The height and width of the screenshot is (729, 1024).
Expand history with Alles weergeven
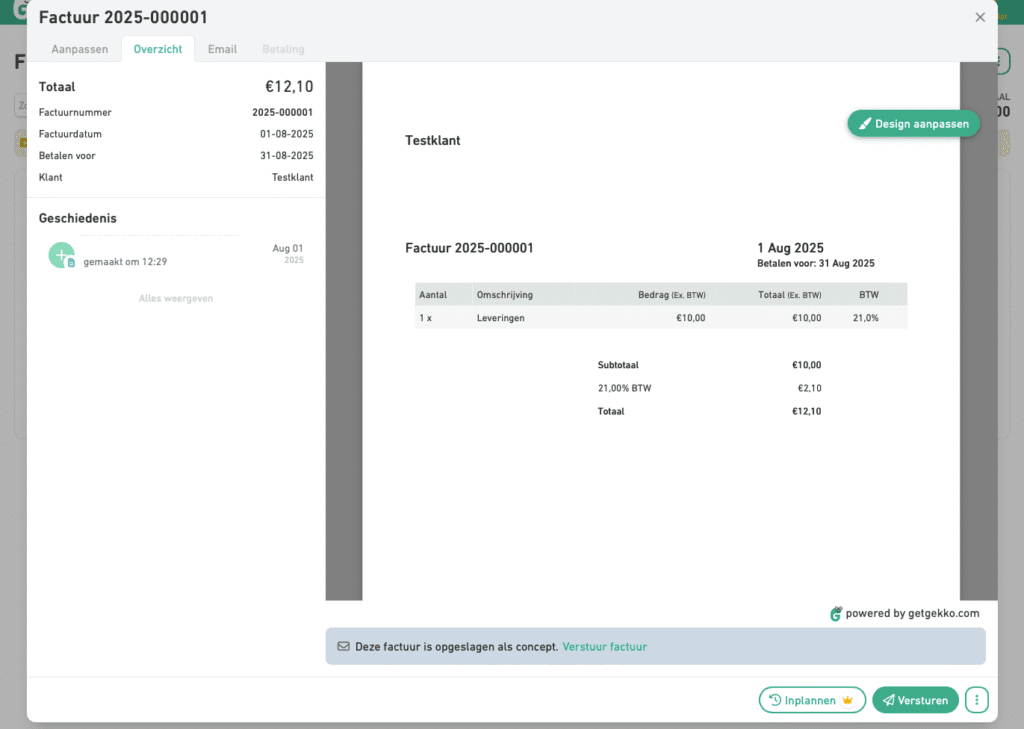coord(176,298)
